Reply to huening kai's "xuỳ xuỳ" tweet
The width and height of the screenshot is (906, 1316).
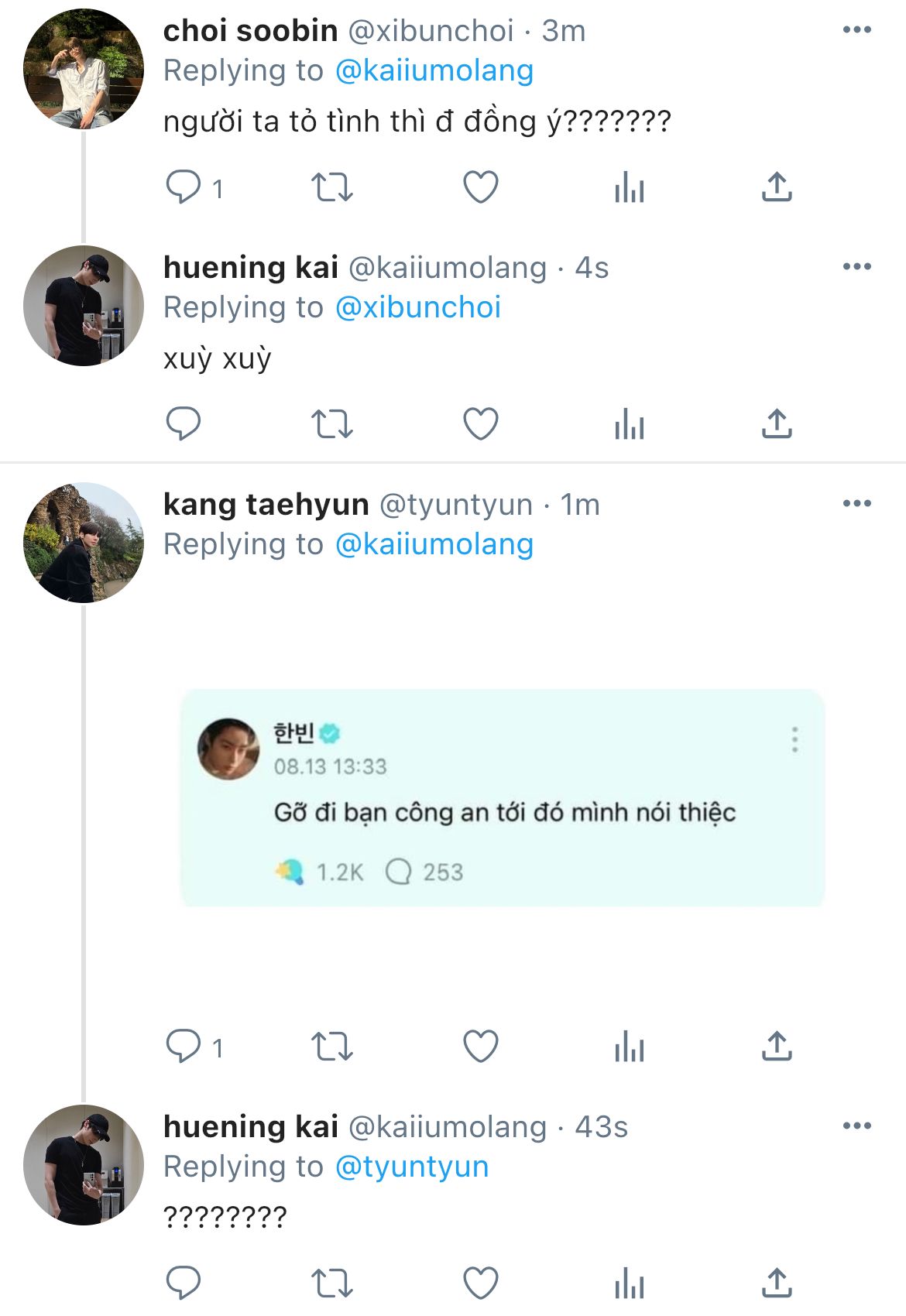tap(184, 424)
